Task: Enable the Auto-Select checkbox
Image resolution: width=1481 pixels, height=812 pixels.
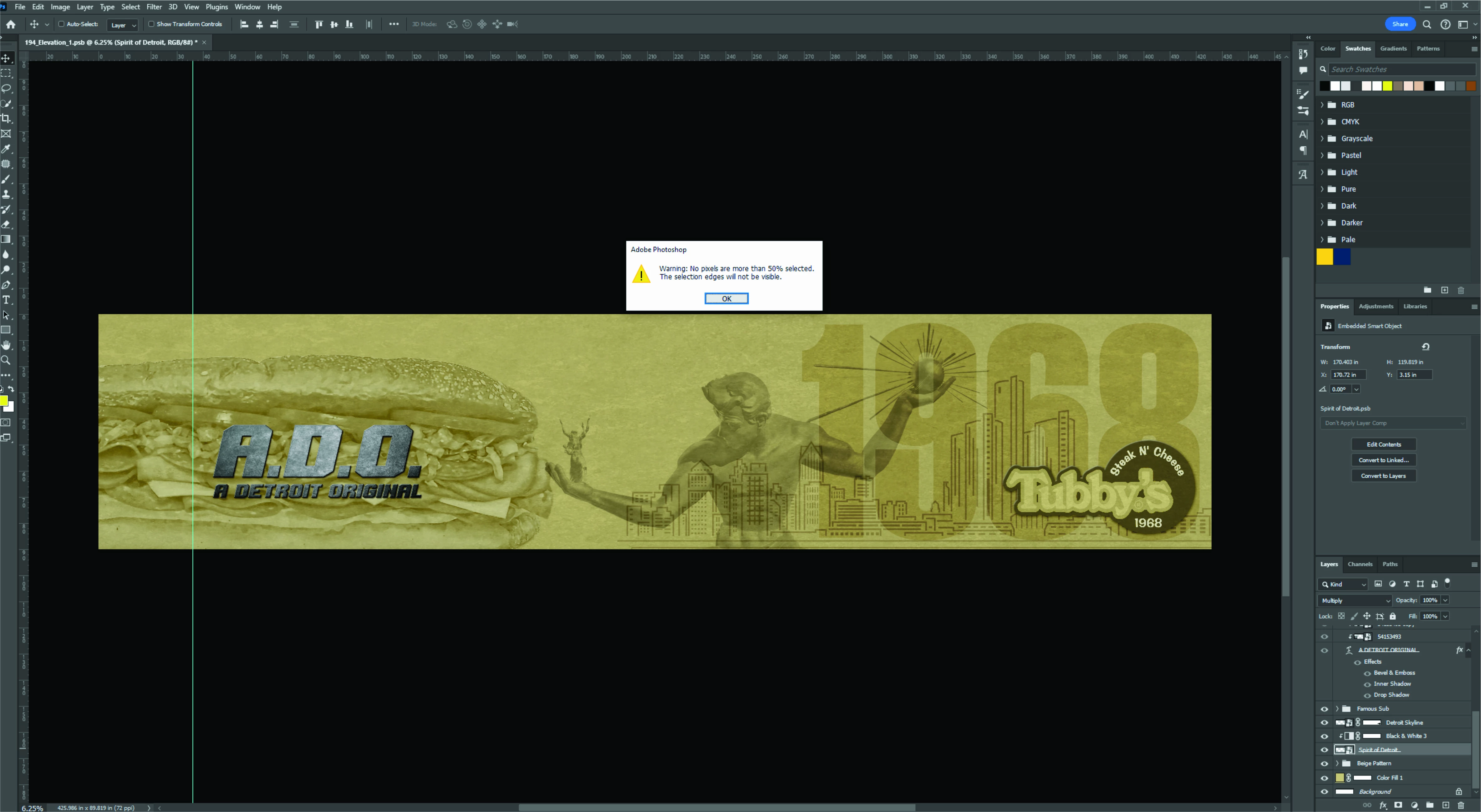Action: coord(62,24)
